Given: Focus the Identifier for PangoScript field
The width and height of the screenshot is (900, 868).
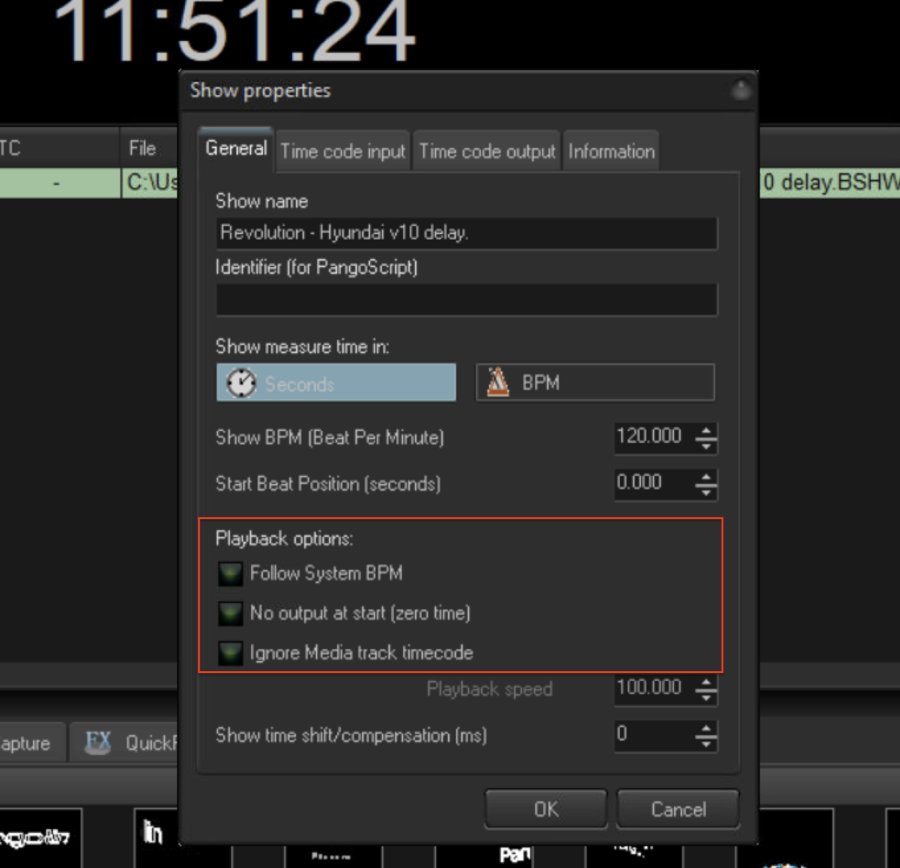Looking at the screenshot, I should tap(466, 299).
